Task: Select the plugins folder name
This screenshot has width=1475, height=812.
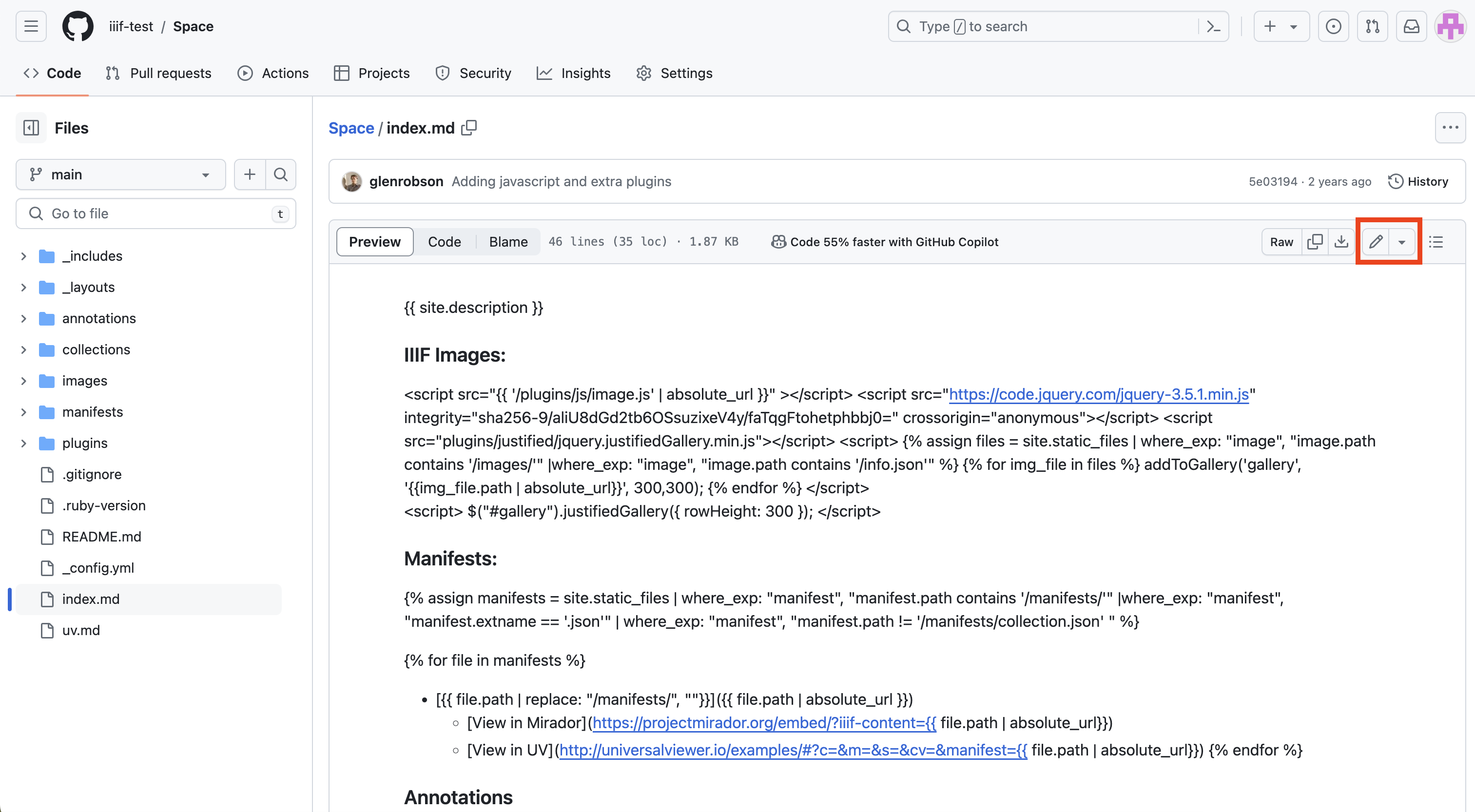Action: click(85, 443)
